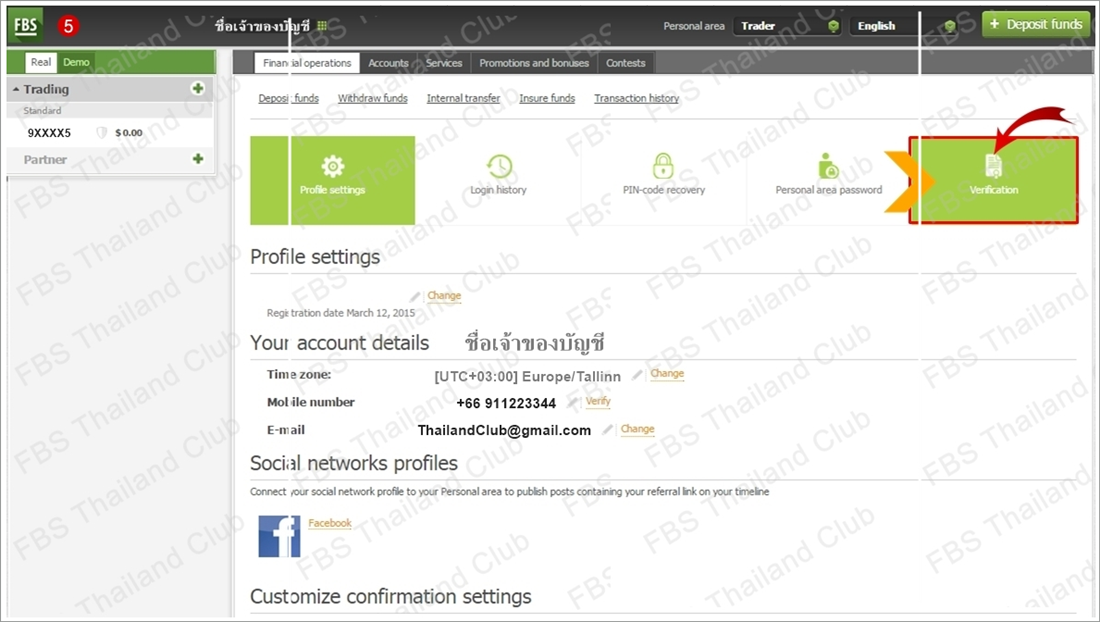This screenshot has height=622, width=1100.
Task: Click Change link above Registration date
Action: [444, 295]
